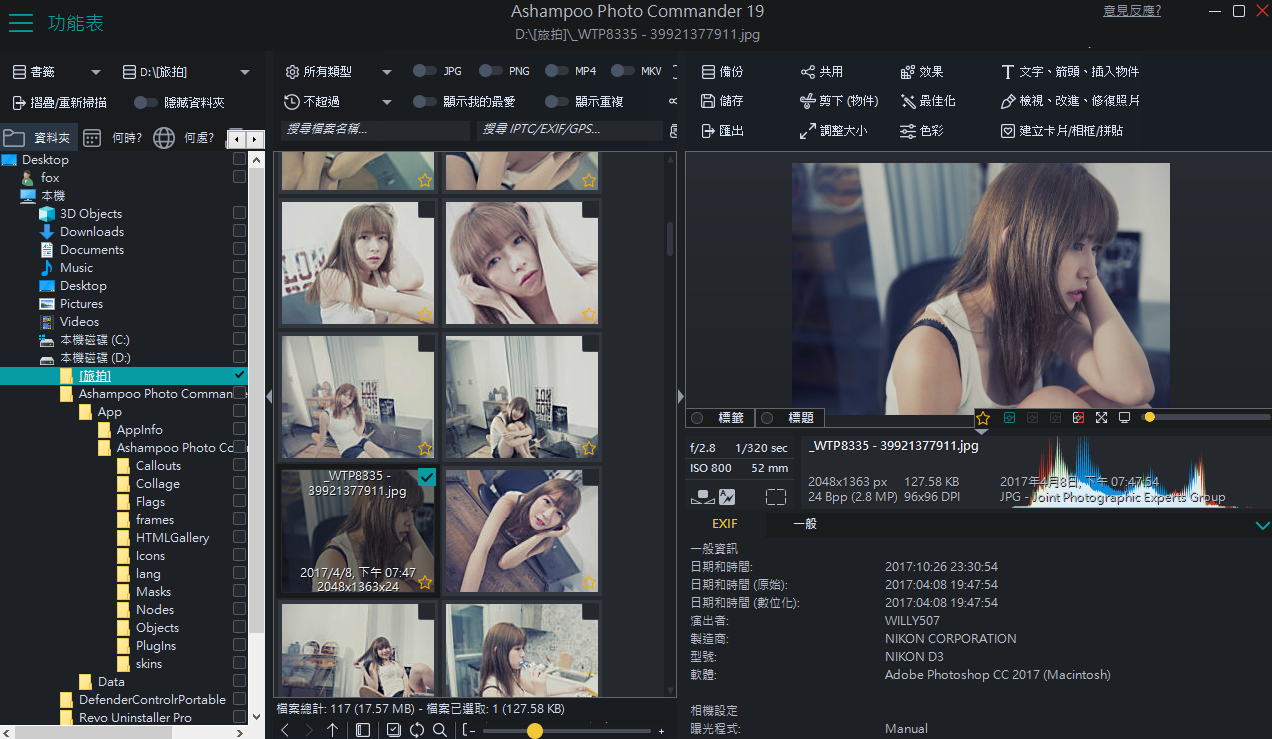The image size is (1272, 739).
Task: Toggle the JPG filter switch
Action: pos(425,71)
